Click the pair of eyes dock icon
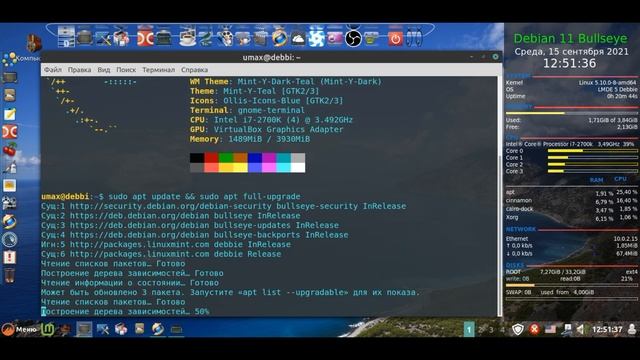640x360 pixels. (414, 37)
